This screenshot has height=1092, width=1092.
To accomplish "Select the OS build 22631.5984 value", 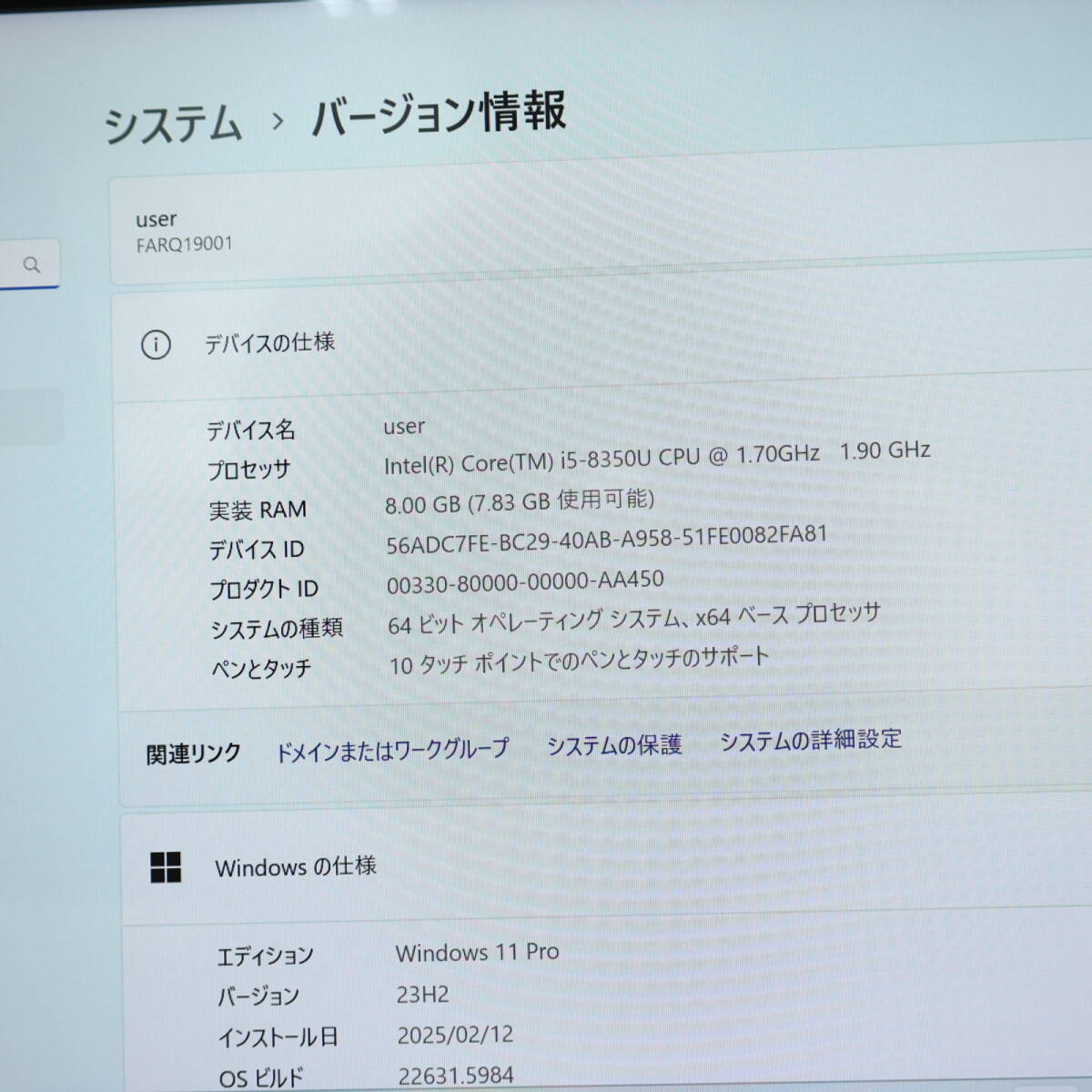I will [456, 1077].
